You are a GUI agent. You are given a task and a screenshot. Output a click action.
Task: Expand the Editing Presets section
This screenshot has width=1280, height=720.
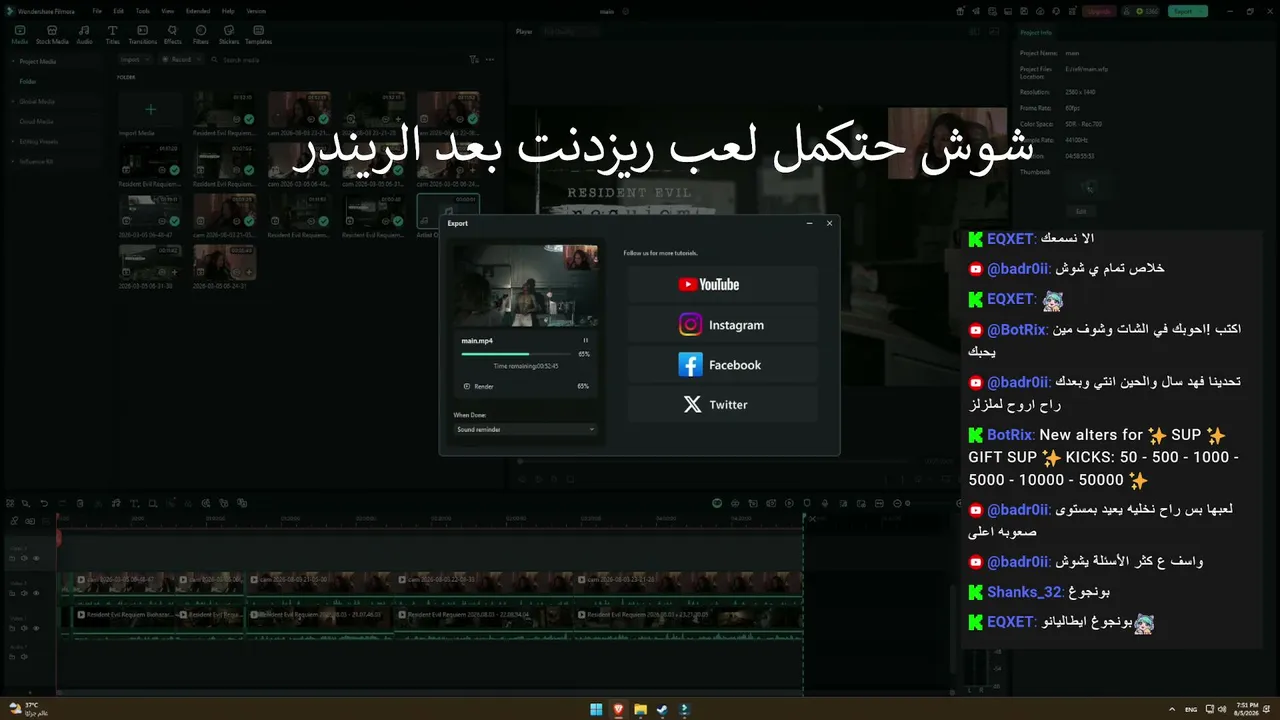[x=12, y=141]
